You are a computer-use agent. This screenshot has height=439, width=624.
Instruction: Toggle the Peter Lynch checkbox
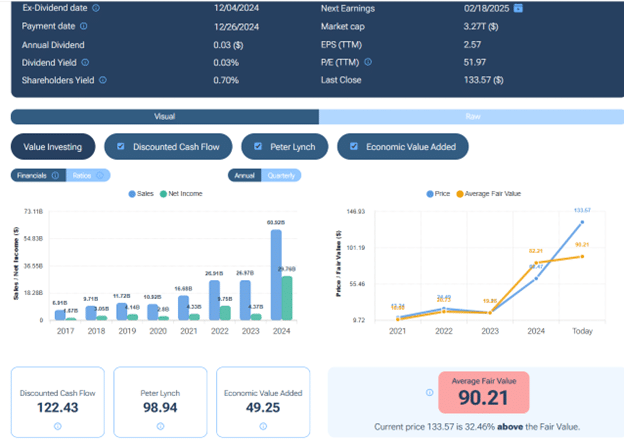259,147
